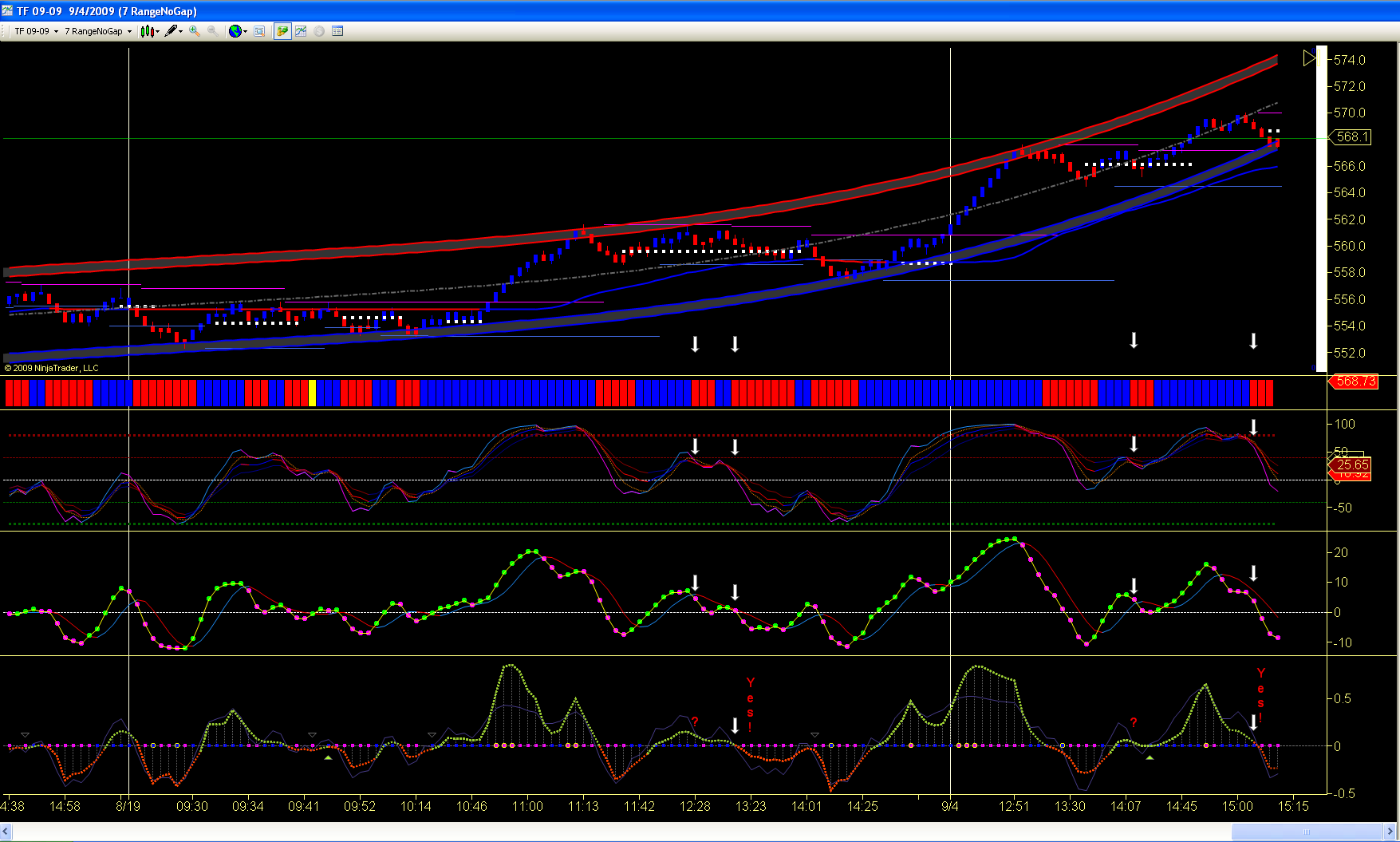Open the chart Properties icon
Viewport: 1400px width, 842px height.
click(337, 31)
